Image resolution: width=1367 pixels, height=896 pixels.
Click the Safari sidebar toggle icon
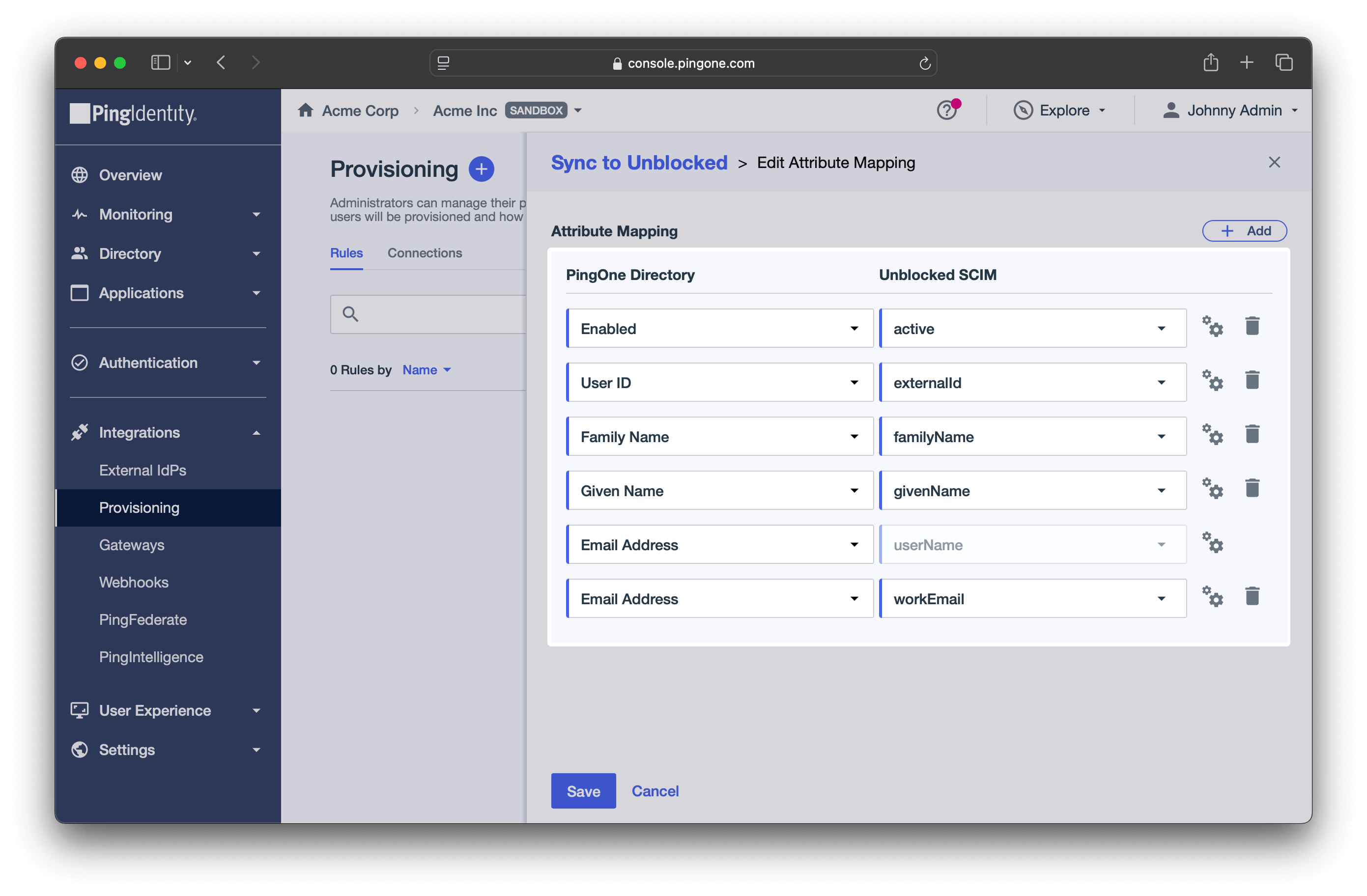(x=160, y=62)
